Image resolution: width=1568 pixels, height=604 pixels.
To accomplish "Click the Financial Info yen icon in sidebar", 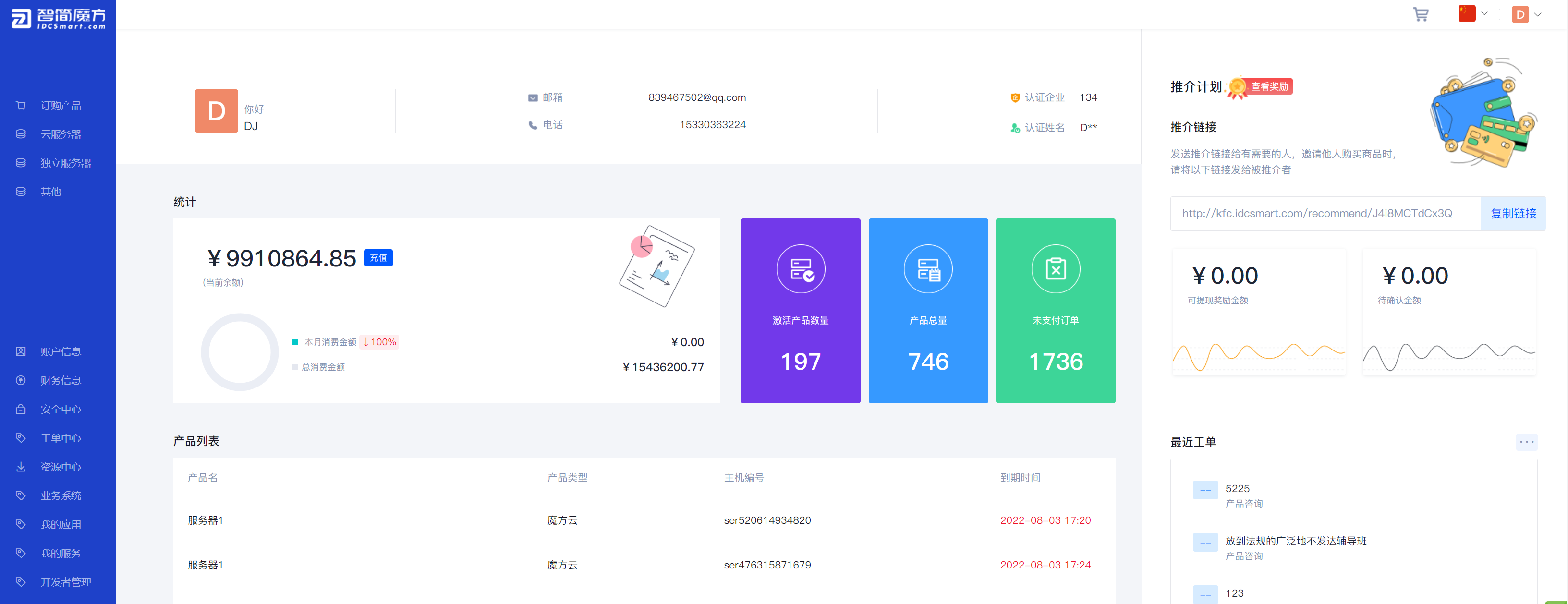I will pyautogui.click(x=21, y=380).
